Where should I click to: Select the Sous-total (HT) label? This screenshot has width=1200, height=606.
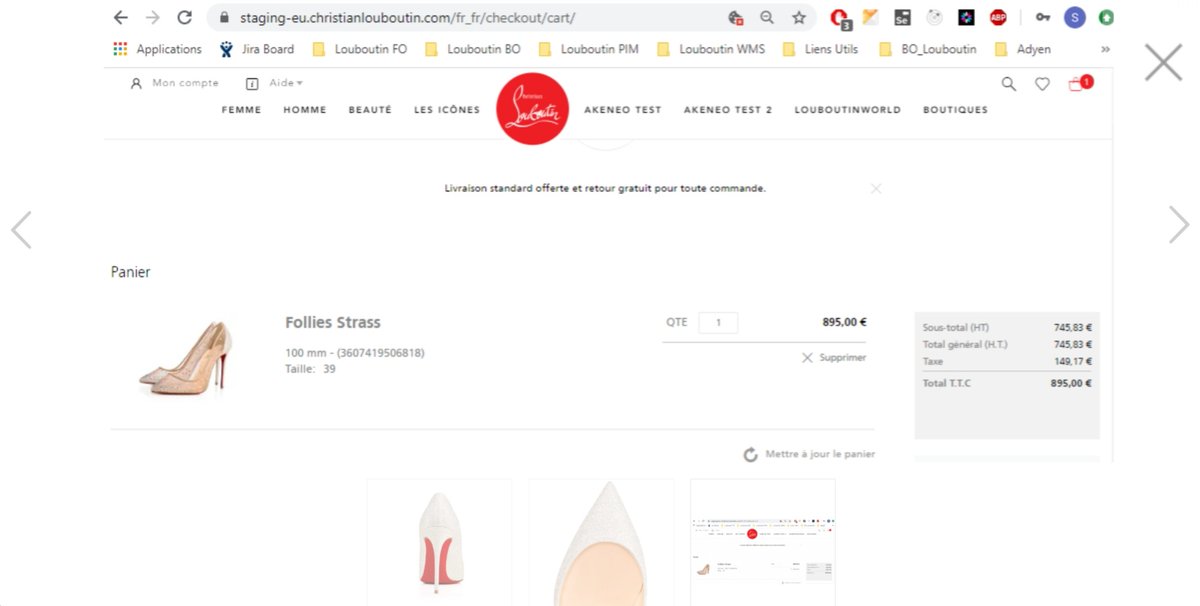coord(956,327)
